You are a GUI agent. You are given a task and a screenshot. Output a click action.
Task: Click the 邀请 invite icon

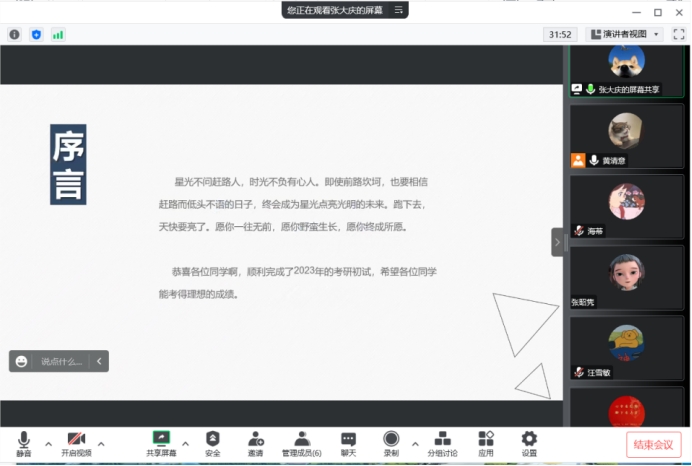[256, 443]
